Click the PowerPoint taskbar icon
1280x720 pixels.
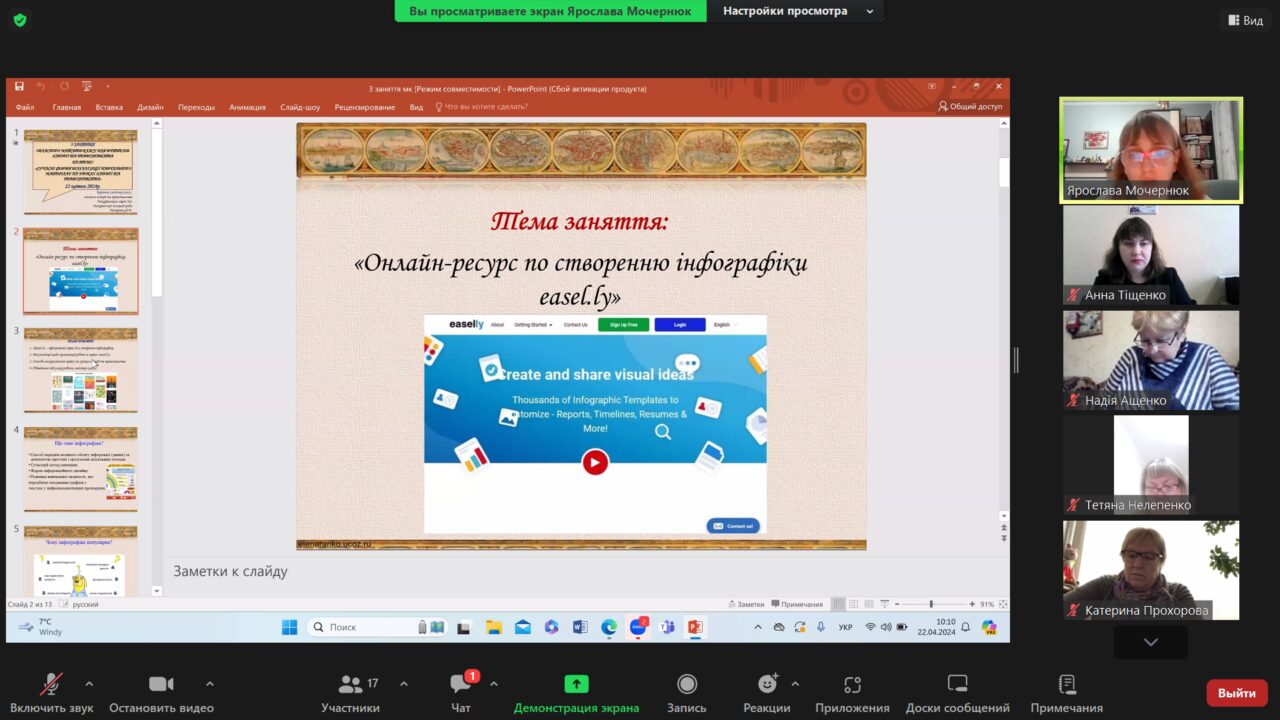(695, 627)
